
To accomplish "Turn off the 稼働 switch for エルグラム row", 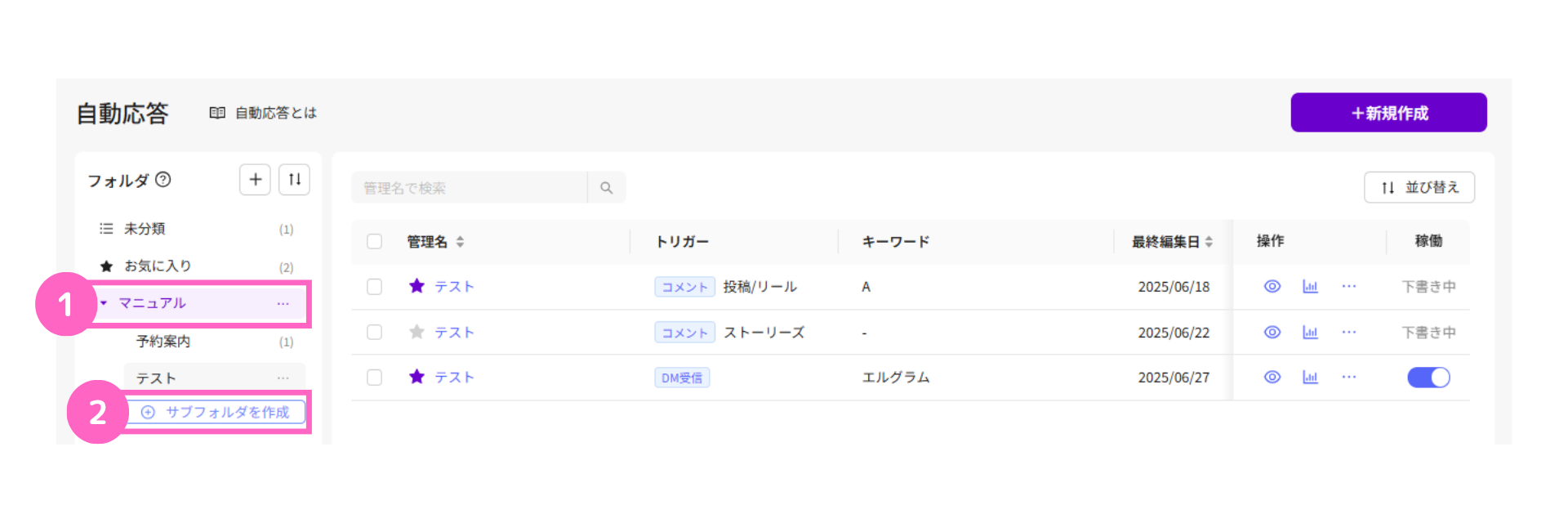I will click(1428, 378).
